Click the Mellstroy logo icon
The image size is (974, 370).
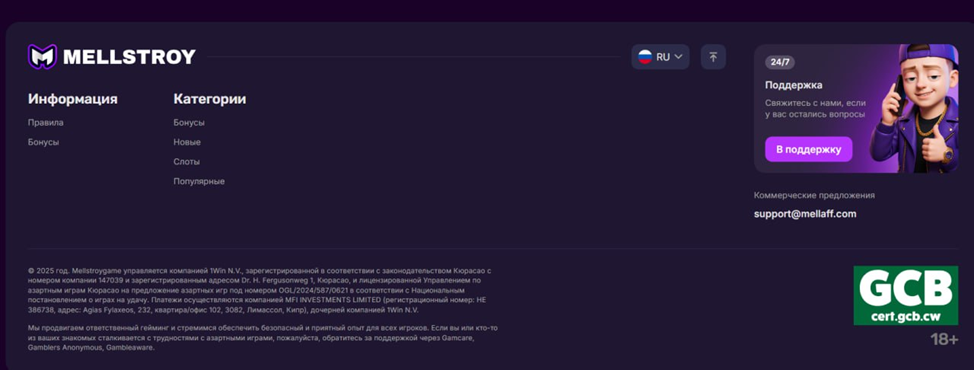pyautogui.click(x=42, y=56)
